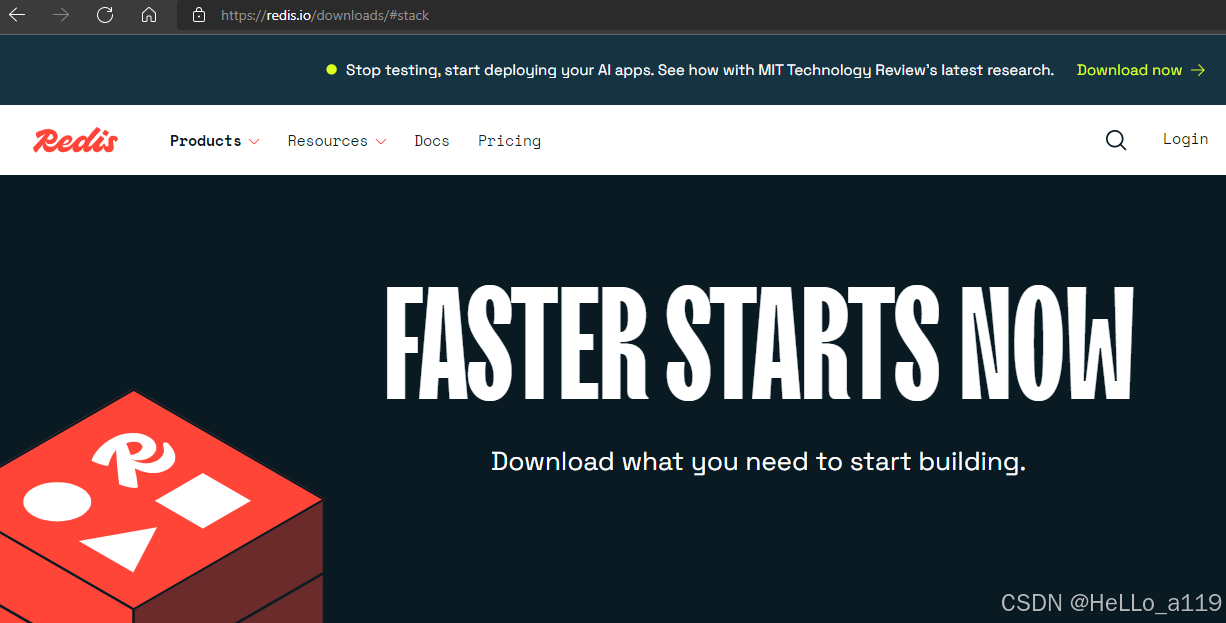Screen dimensions: 1226x623
Task: Open site search magnifier icon
Action: point(1116,141)
